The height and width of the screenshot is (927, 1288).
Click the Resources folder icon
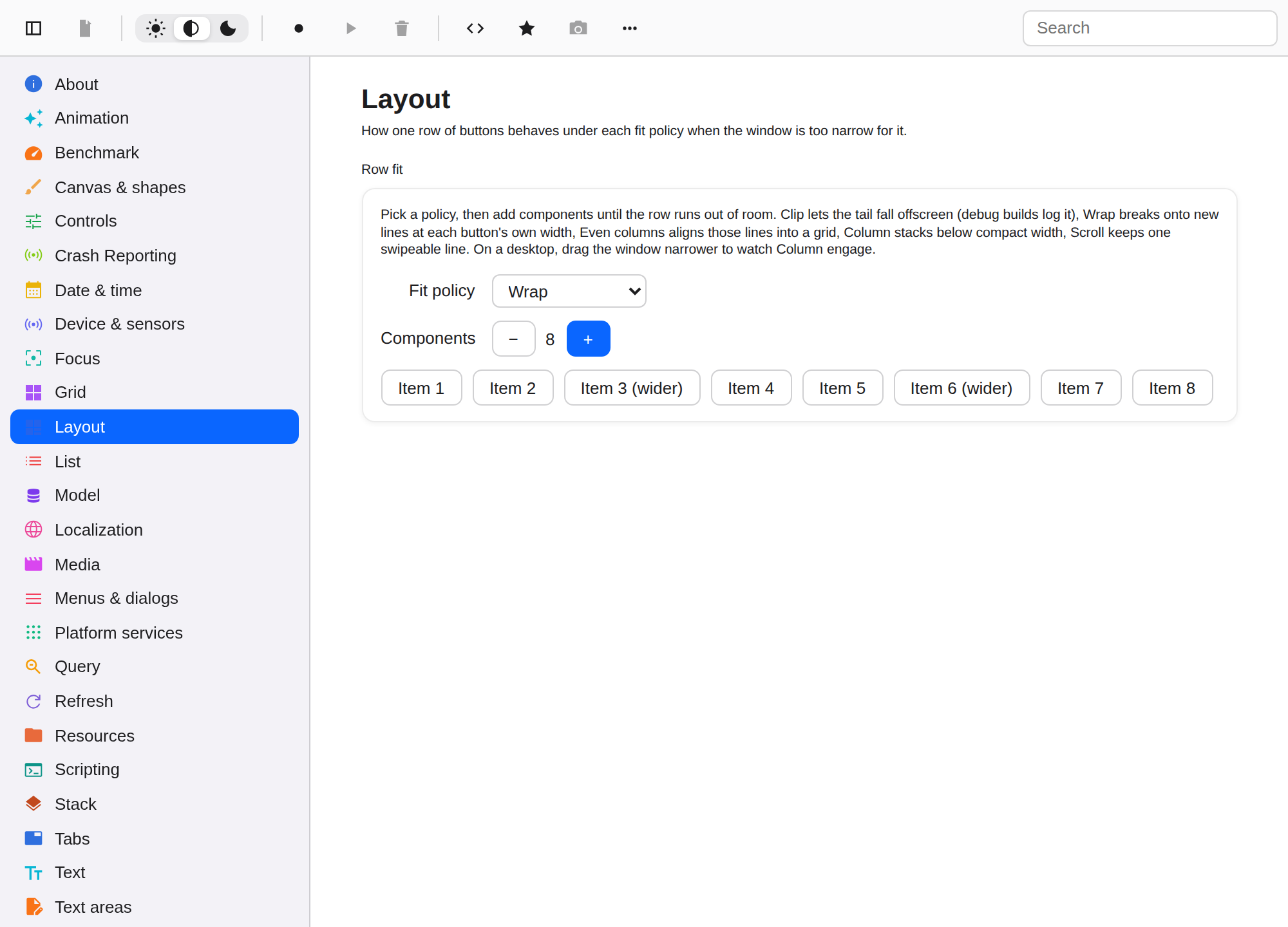coord(33,736)
